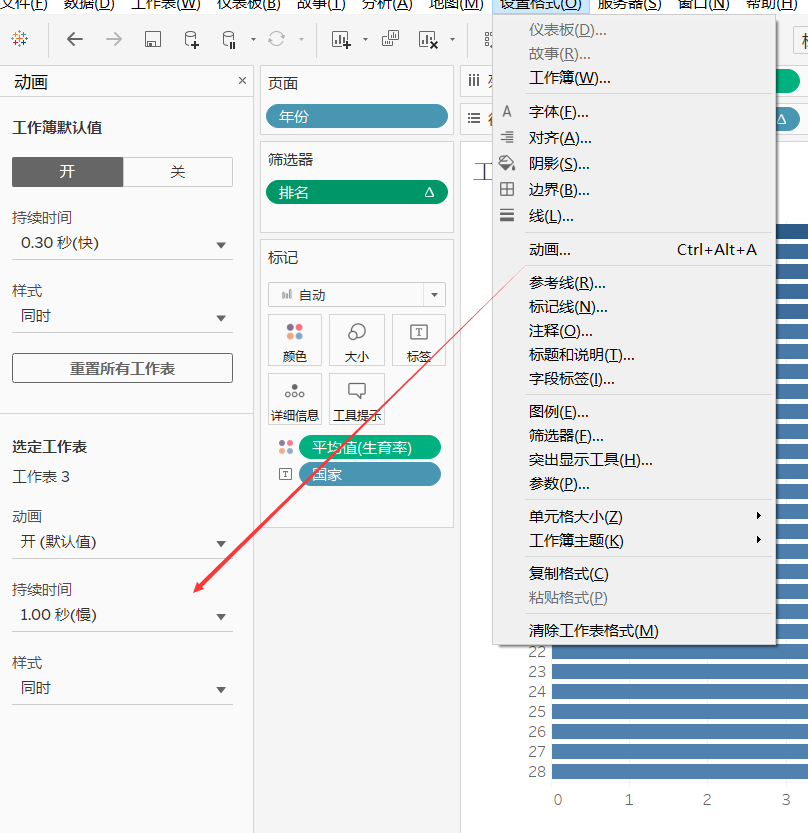The width and height of the screenshot is (808, 833).
Task: Click the 平均值(生育率) pill
Action: pyautogui.click(x=370, y=447)
